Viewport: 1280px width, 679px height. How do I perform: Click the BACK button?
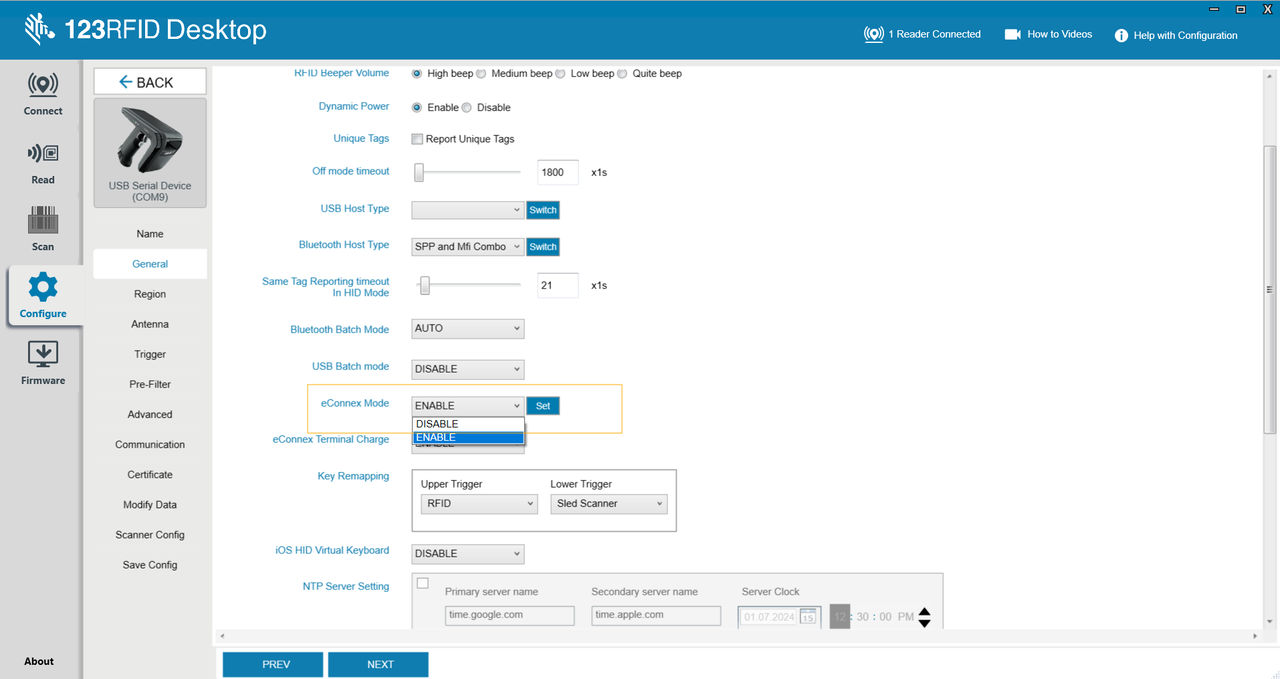coord(150,82)
